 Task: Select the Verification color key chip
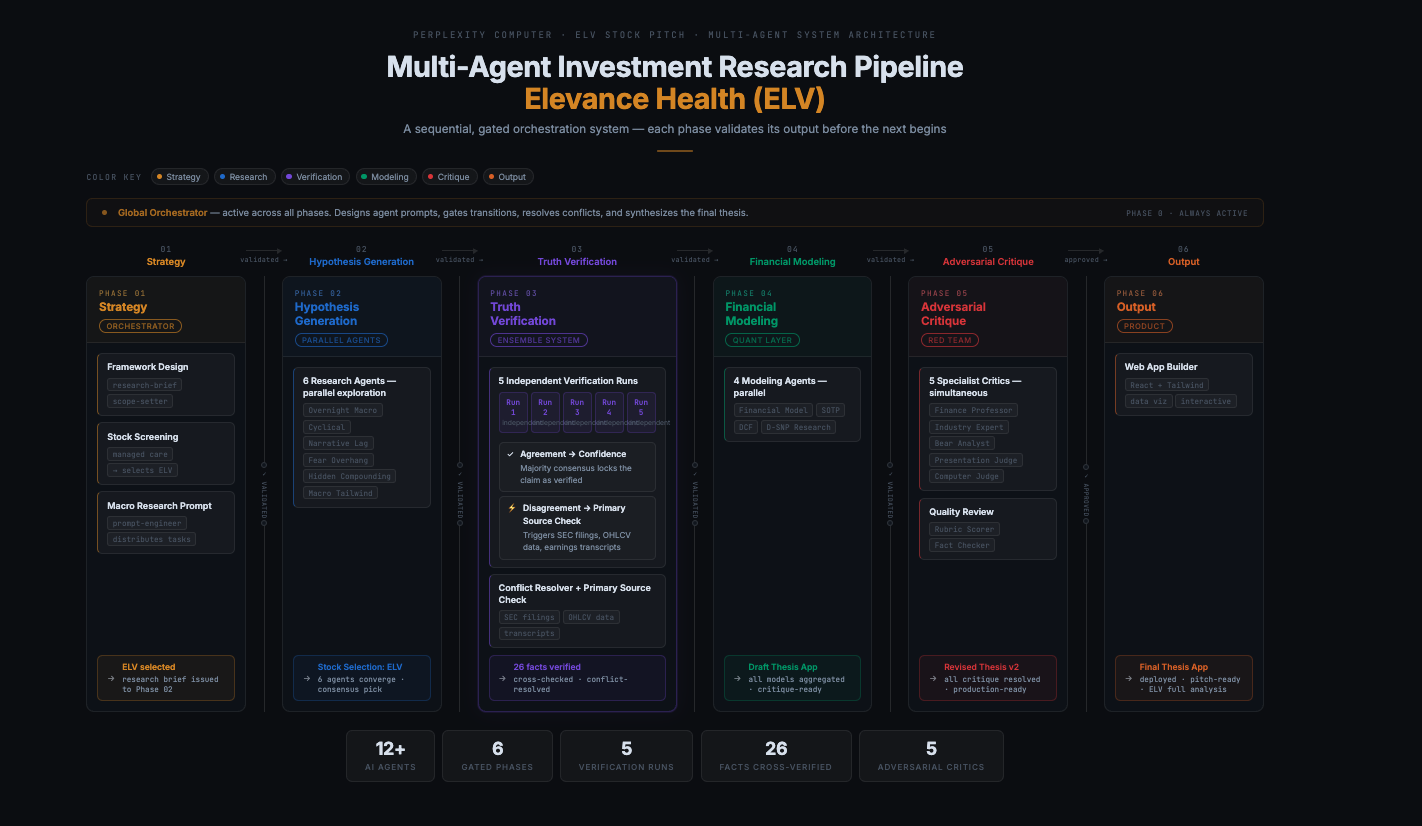click(x=315, y=177)
